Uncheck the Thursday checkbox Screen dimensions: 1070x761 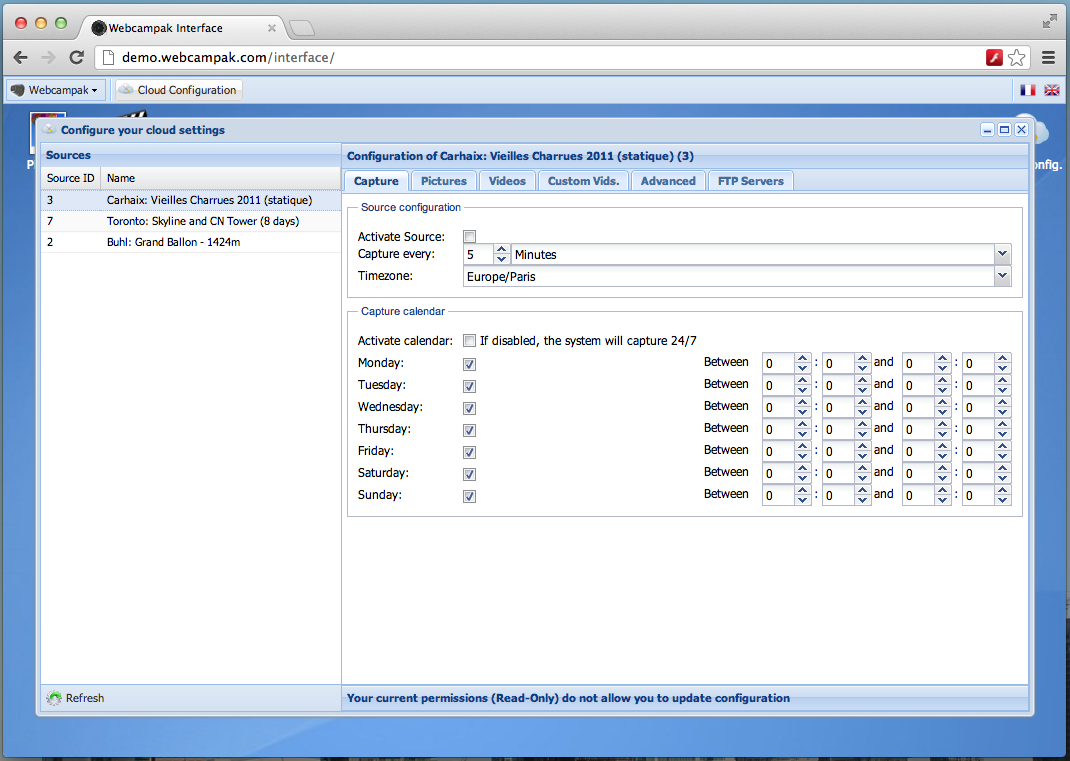(x=469, y=430)
